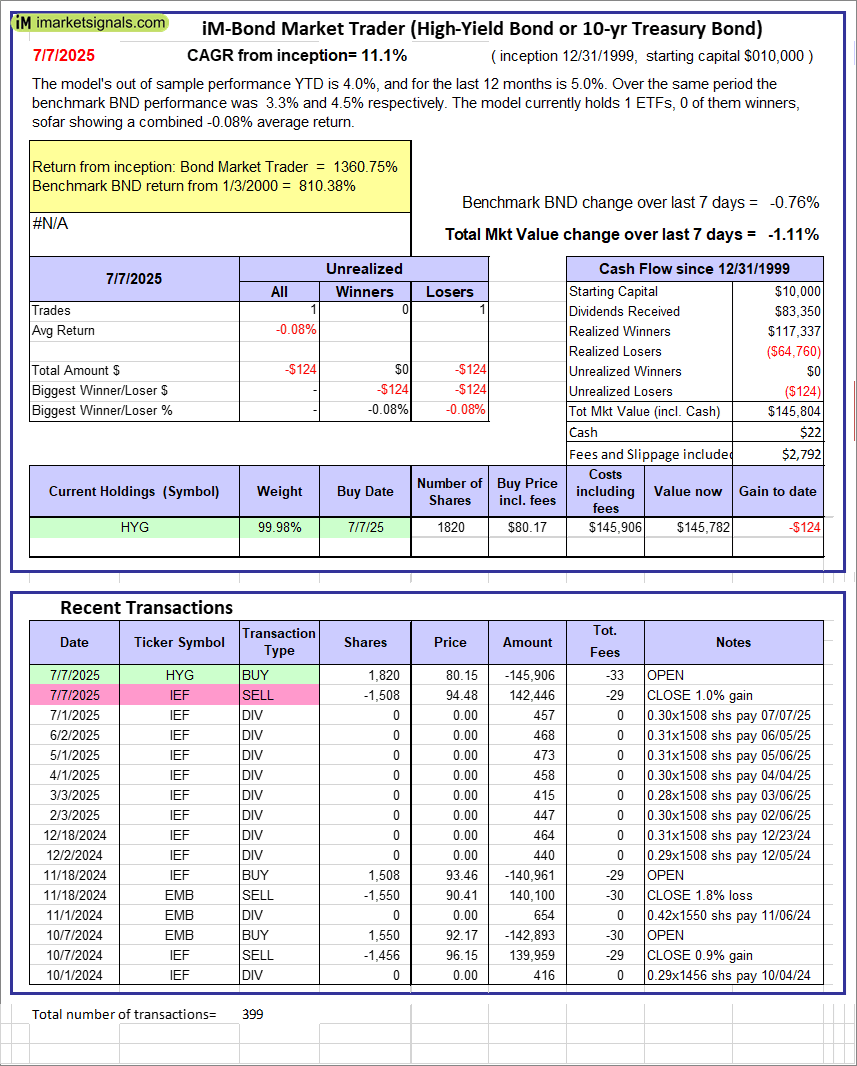Select the yellow Return from inception box

[x=220, y=176]
